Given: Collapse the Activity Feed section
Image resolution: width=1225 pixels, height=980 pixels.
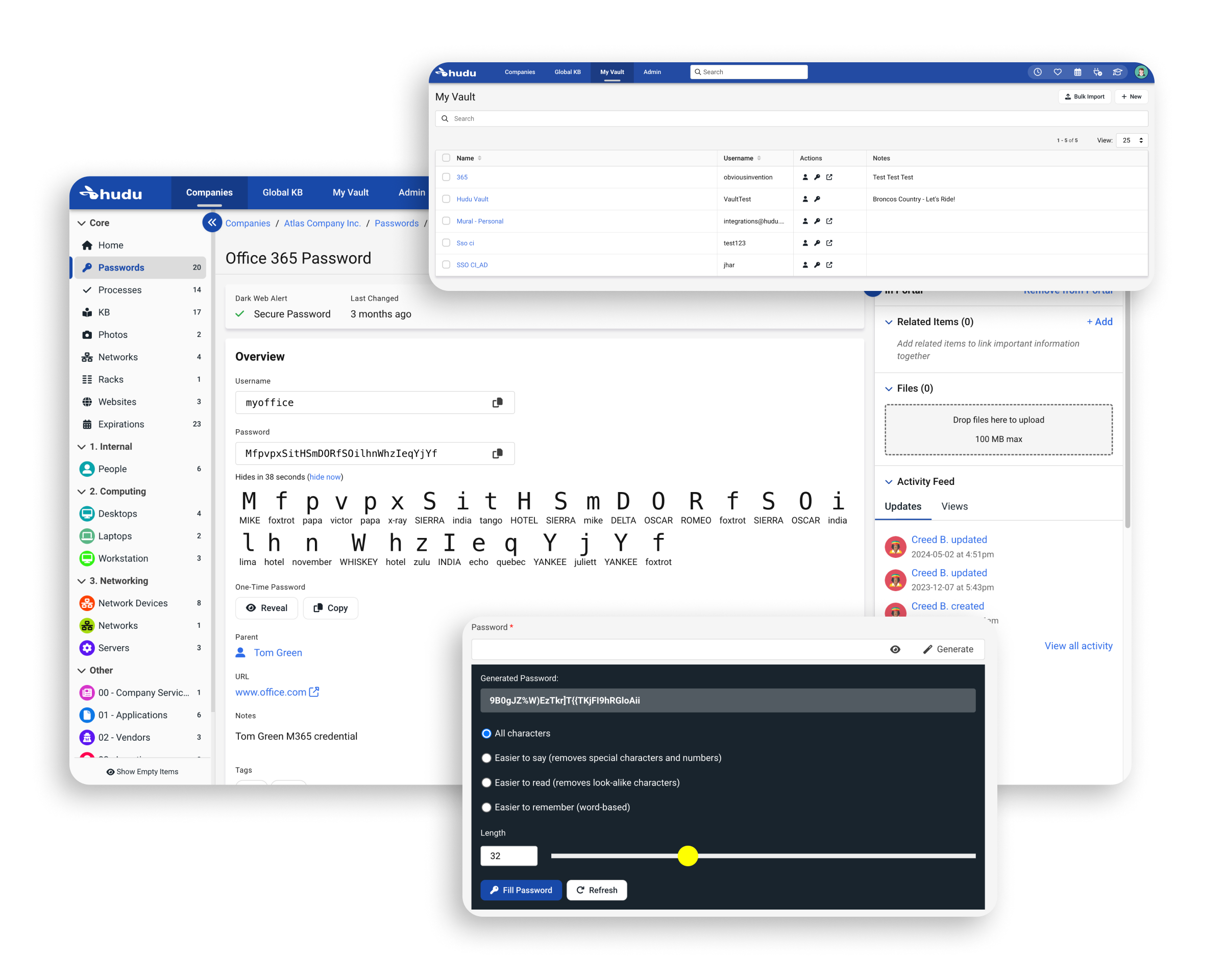Looking at the screenshot, I should [x=890, y=481].
